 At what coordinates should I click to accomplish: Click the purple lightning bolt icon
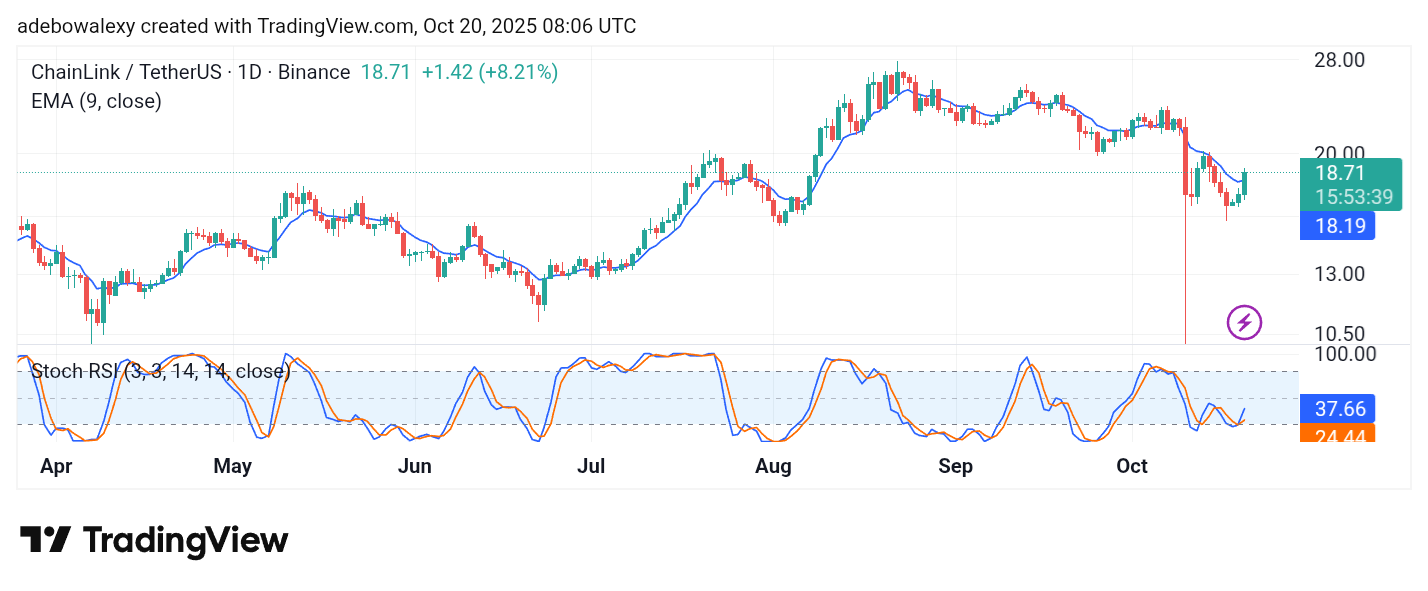tap(1244, 322)
